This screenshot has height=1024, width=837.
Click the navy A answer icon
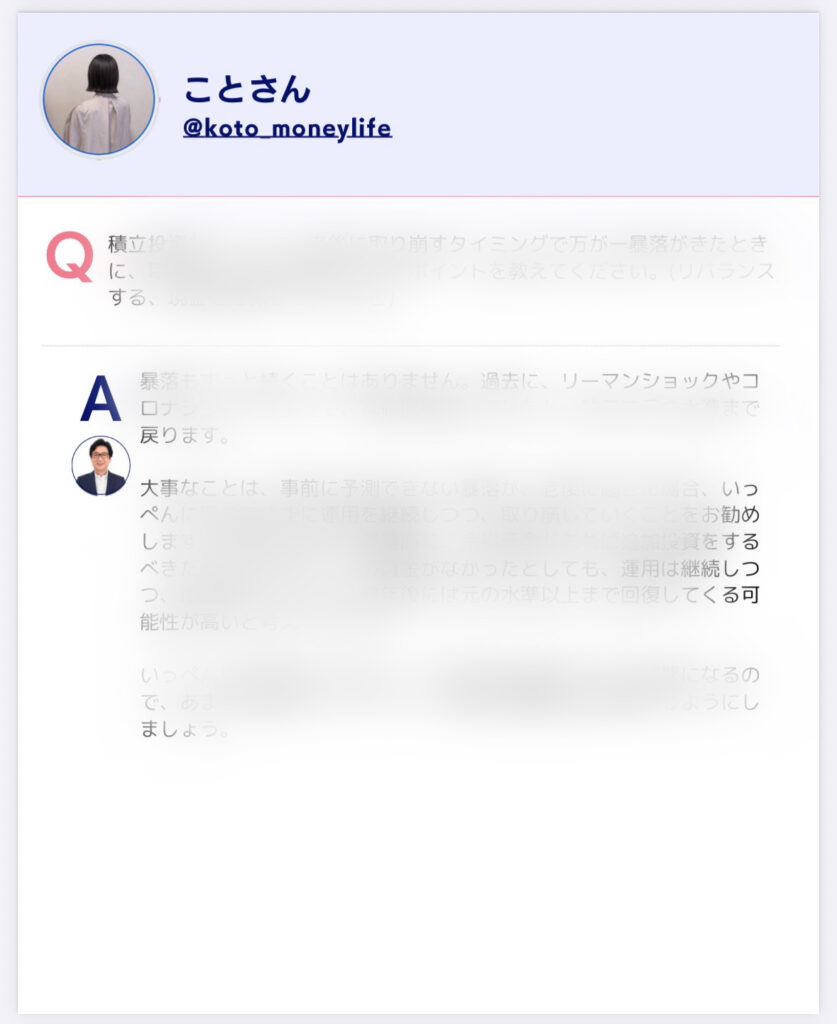click(101, 398)
